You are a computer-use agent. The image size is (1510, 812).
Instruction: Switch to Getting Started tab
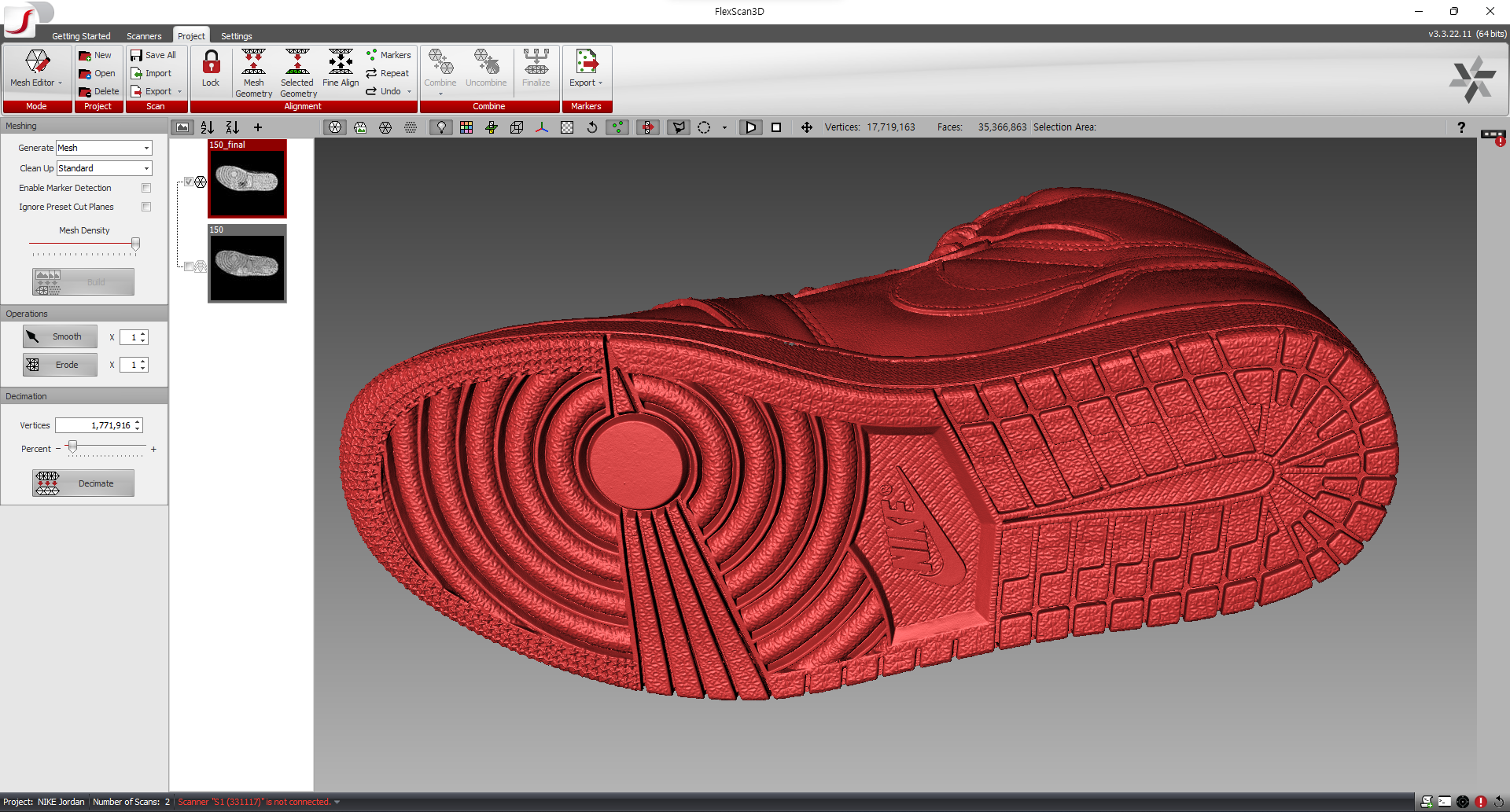coord(81,36)
